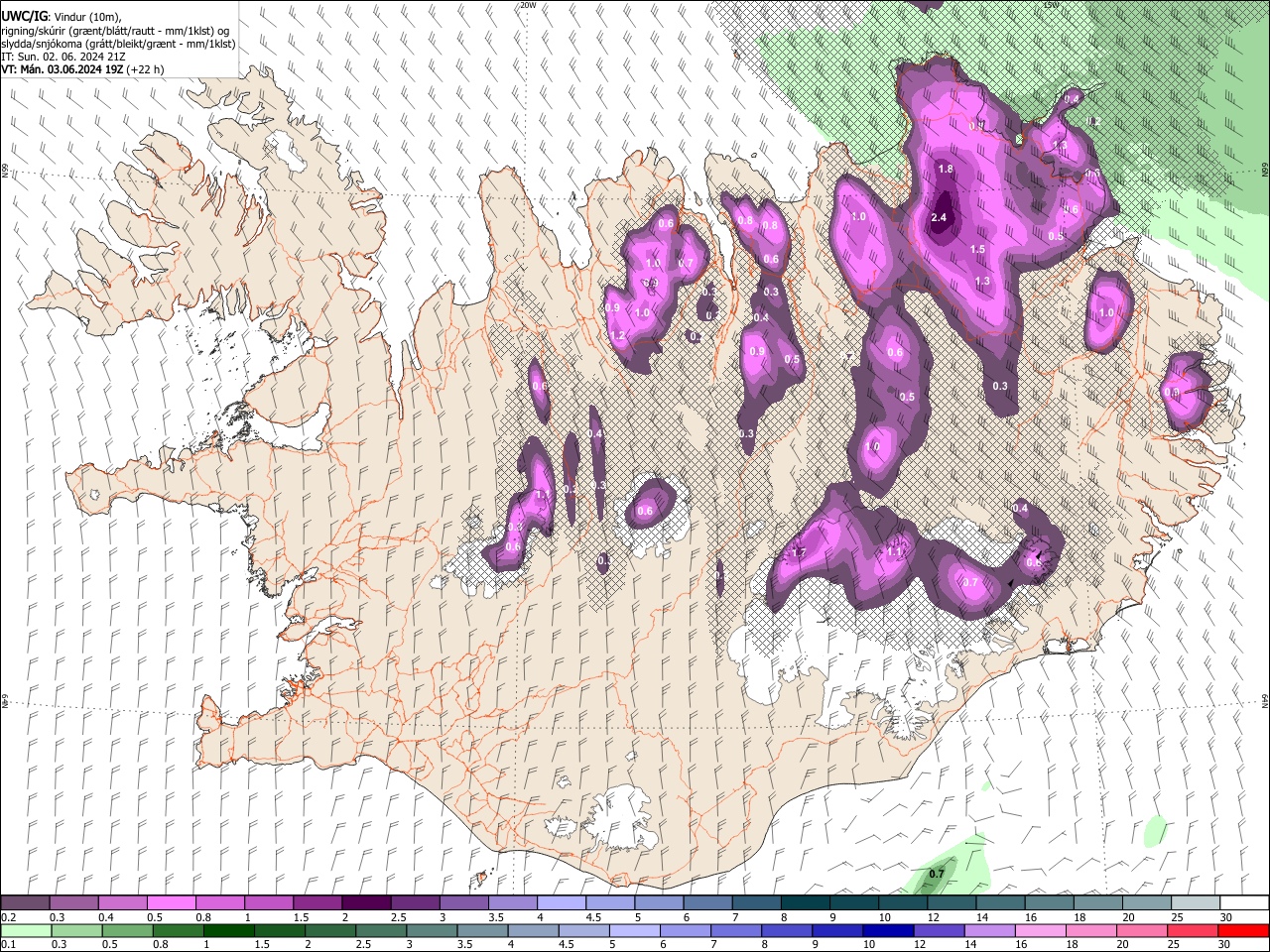Select the dark purple 2 swatch, upper row
Image resolution: width=1270 pixels, height=952 pixels.
coord(365,903)
